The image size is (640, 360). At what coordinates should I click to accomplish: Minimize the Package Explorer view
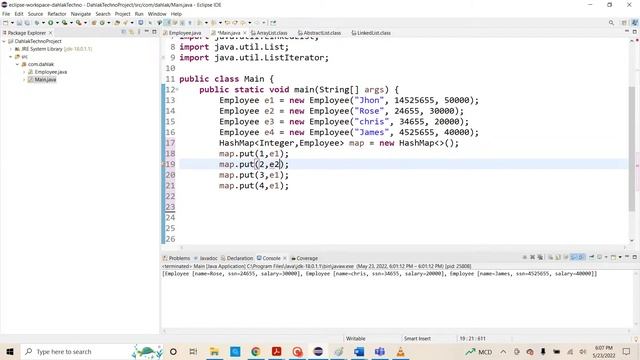click(x=147, y=32)
